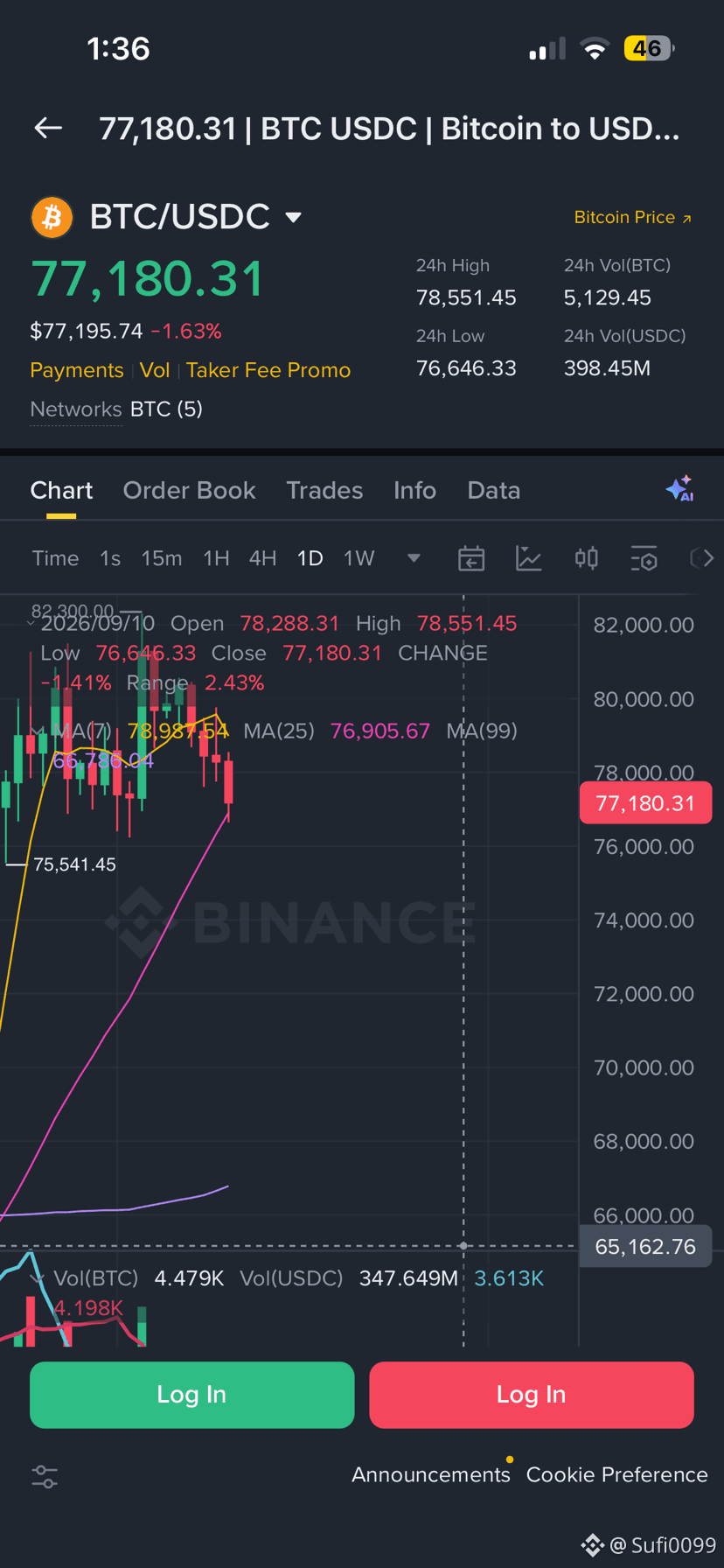Open the AI assistant sparkle icon
The height and width of the screenshot is (1568, 724).
pos(679,488)
